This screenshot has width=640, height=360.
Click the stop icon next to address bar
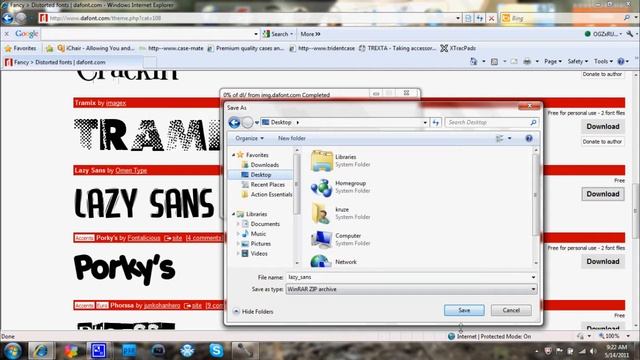click(x=491, y=18)
